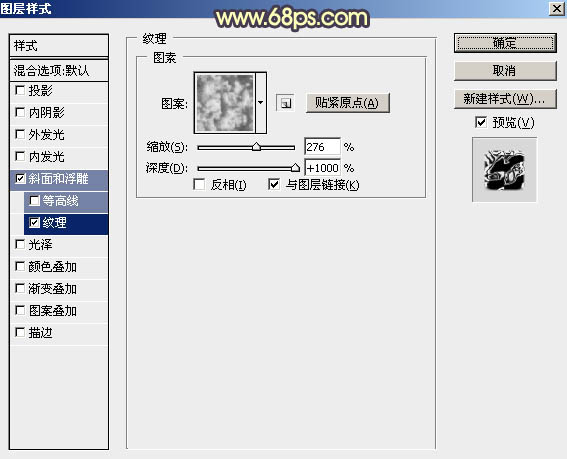Open the 内发光 settings row
Image resolution: width=567 pixels, height=459 pixels.
point(59,157)
